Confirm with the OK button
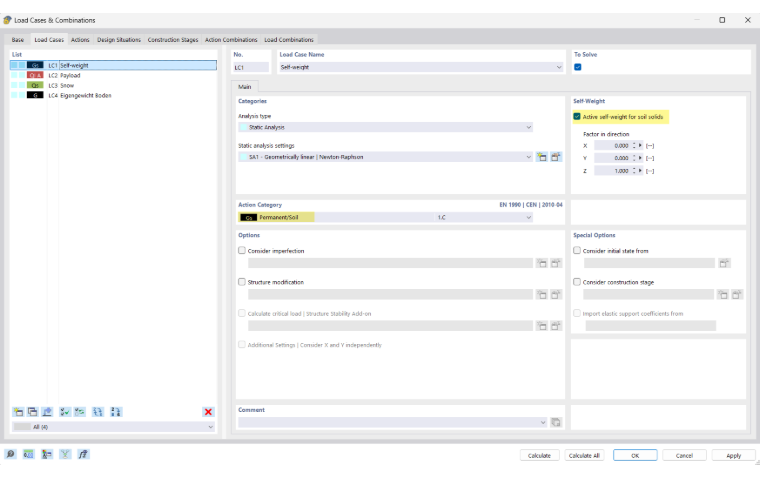This screenshot has width=760, height=478. click(x=635, y=455)
